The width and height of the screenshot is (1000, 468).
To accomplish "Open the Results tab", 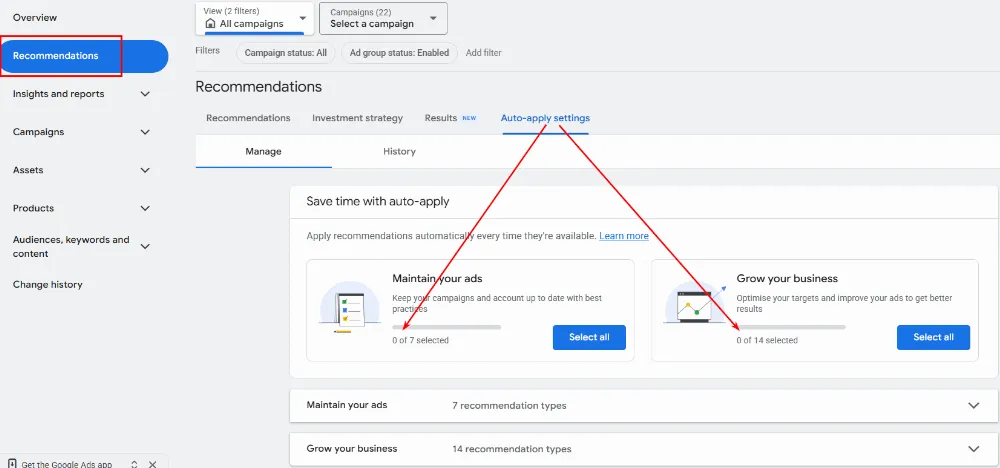I will [450, 118].
